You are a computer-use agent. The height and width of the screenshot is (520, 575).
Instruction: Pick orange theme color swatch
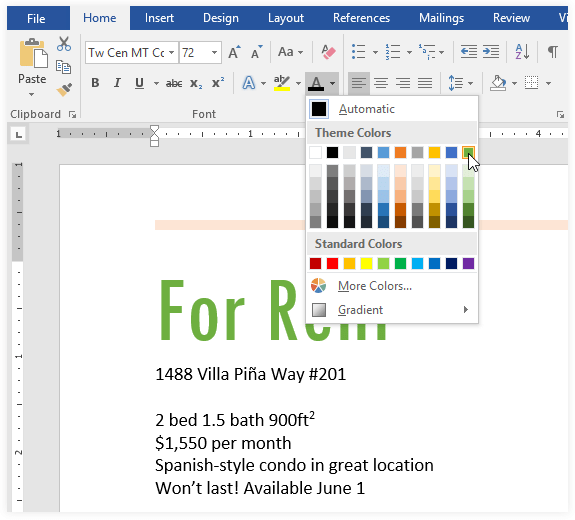click(x=400, y=152)
